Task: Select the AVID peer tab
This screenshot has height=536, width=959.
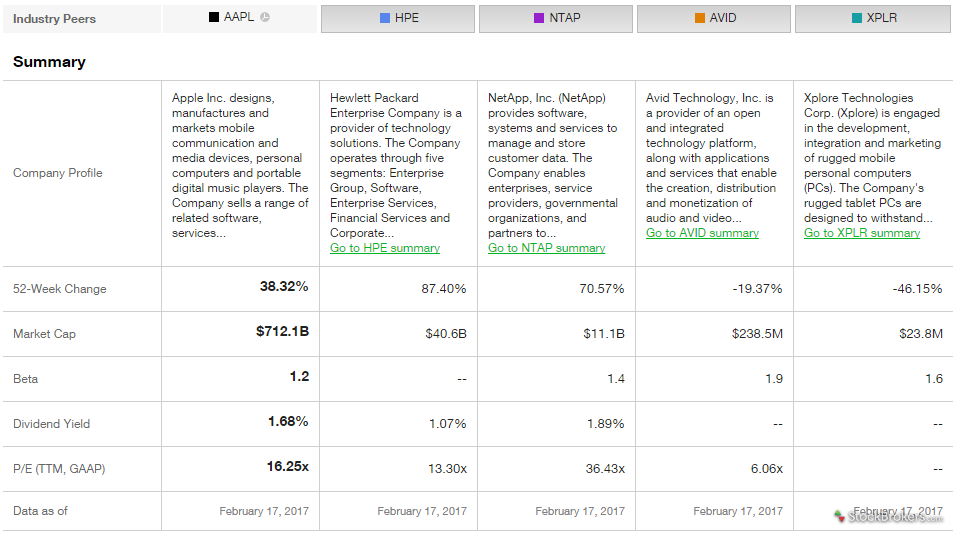Action: click(x=714, y=19)
